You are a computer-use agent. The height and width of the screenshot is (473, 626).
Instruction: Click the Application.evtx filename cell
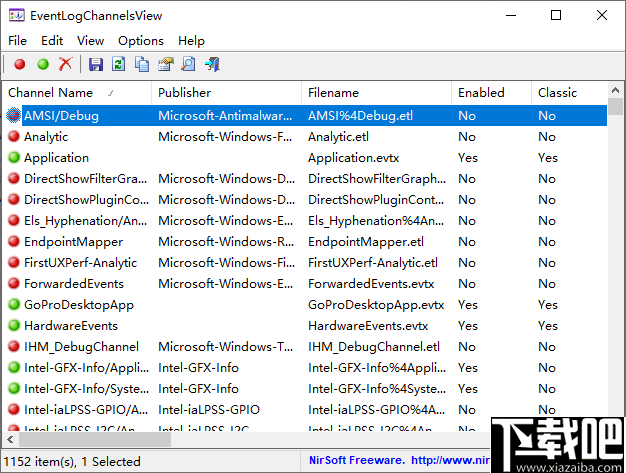click(353, 158)
